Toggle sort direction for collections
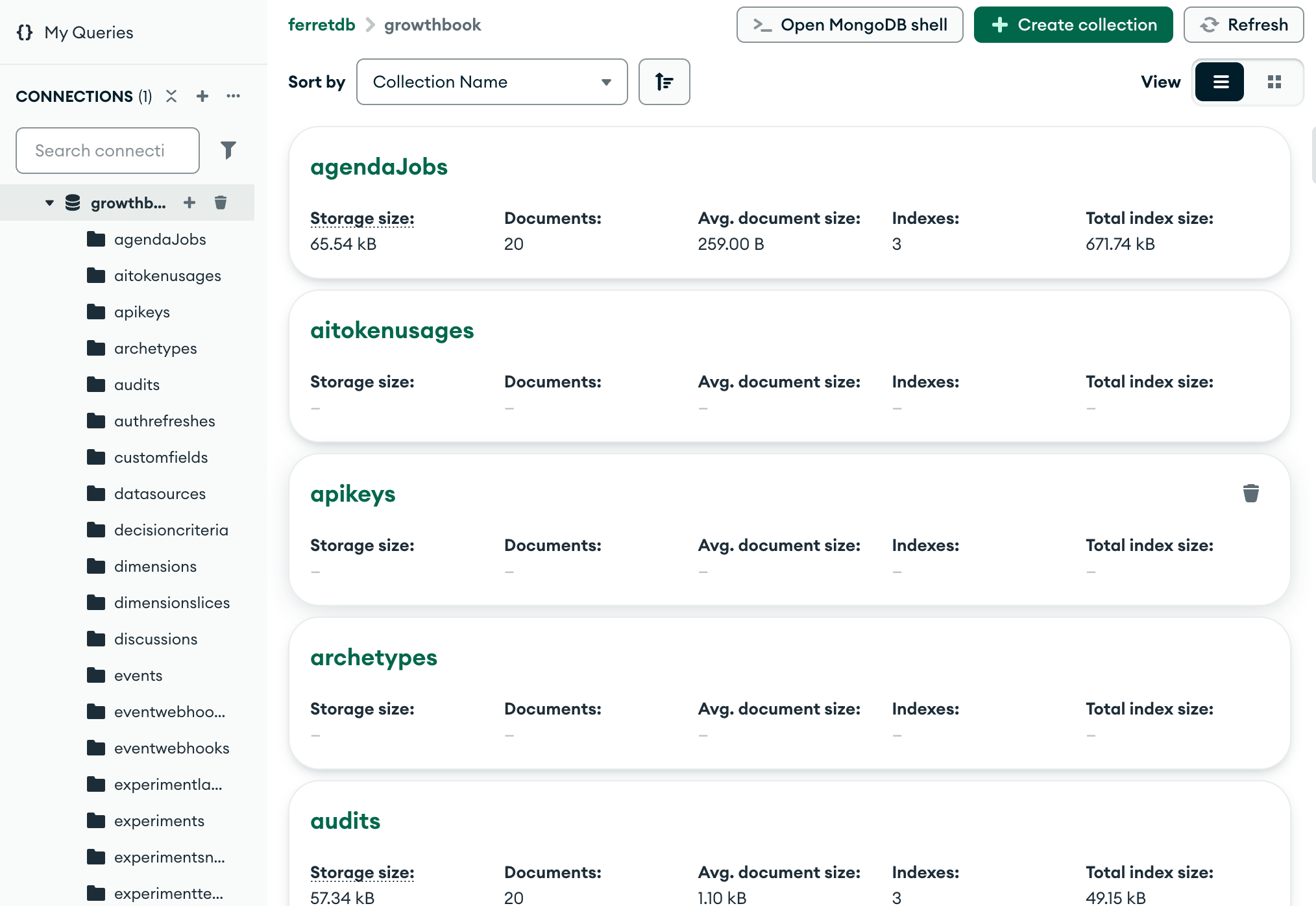The width and height of the screenshot is (1316, 906). [x=664, y=82]
